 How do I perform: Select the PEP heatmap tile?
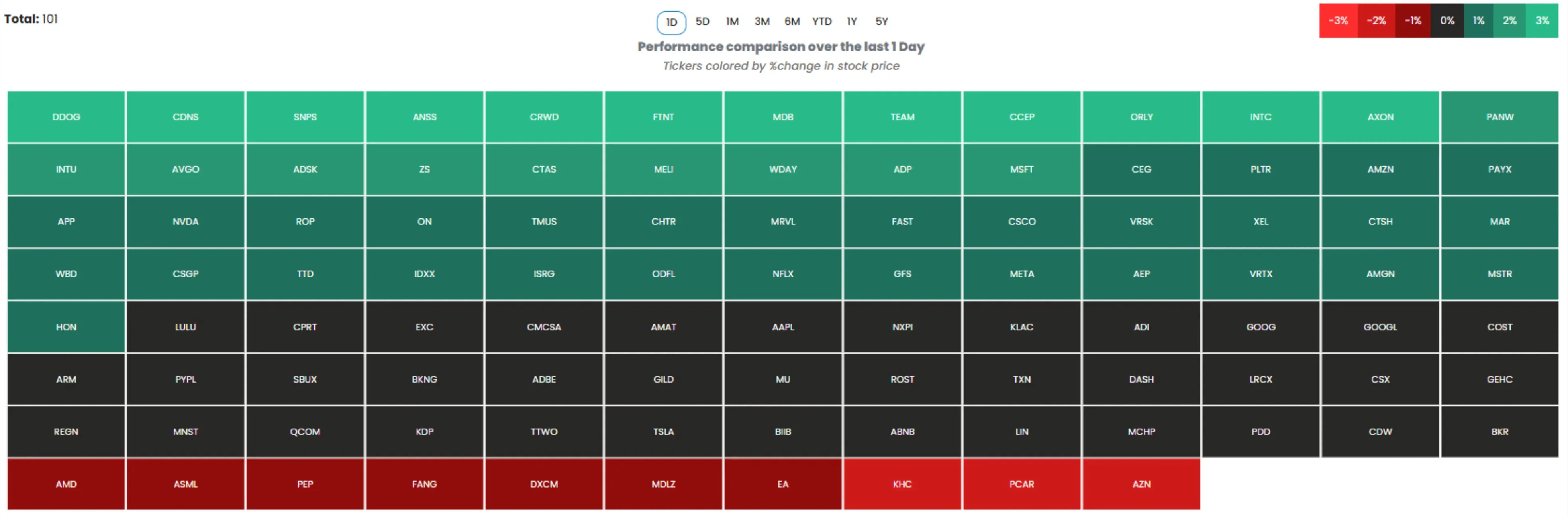305,484
